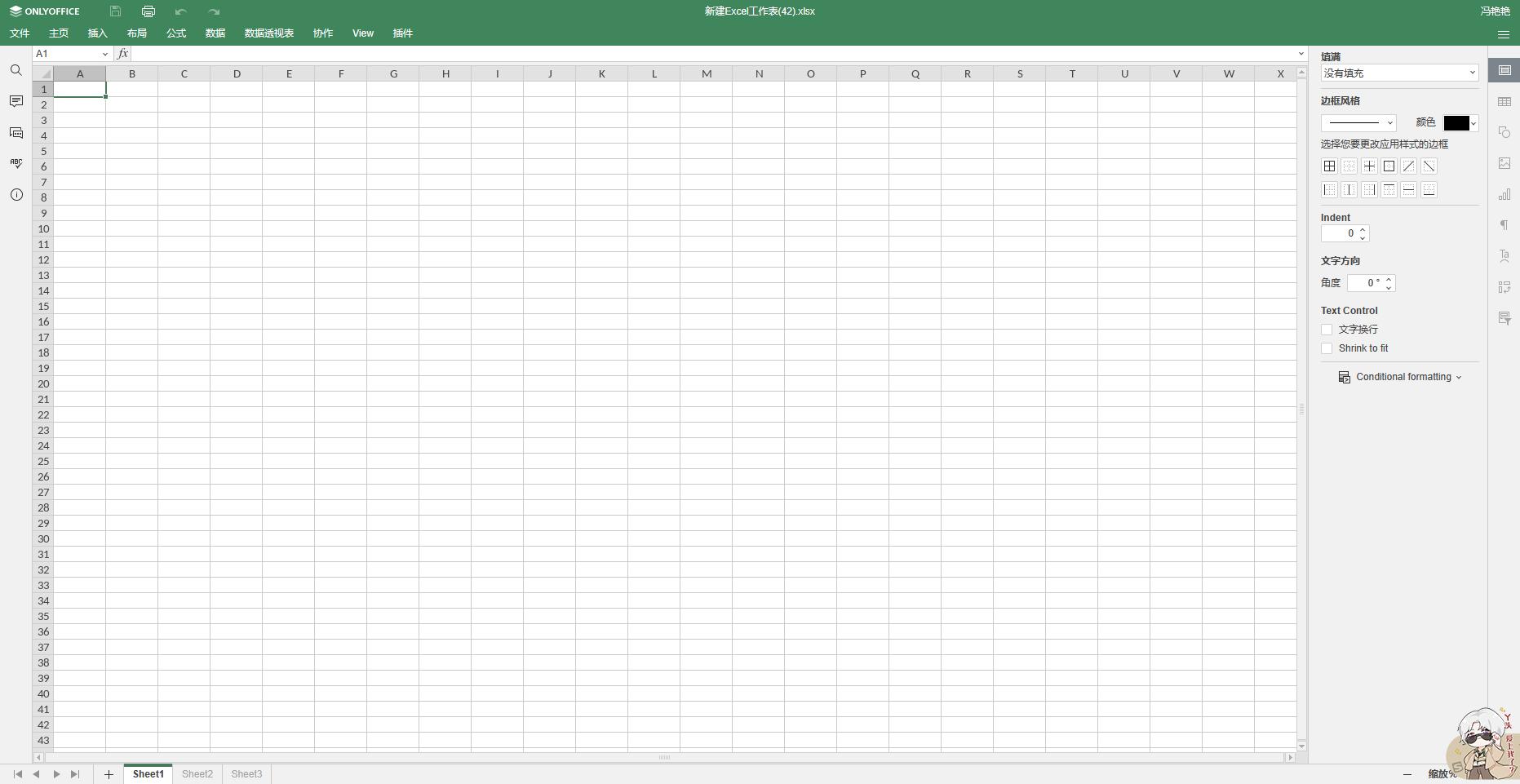This screenshot has width=1520, height=784.
Task: Open the Search panel from left sidebar
Action: 16,70
